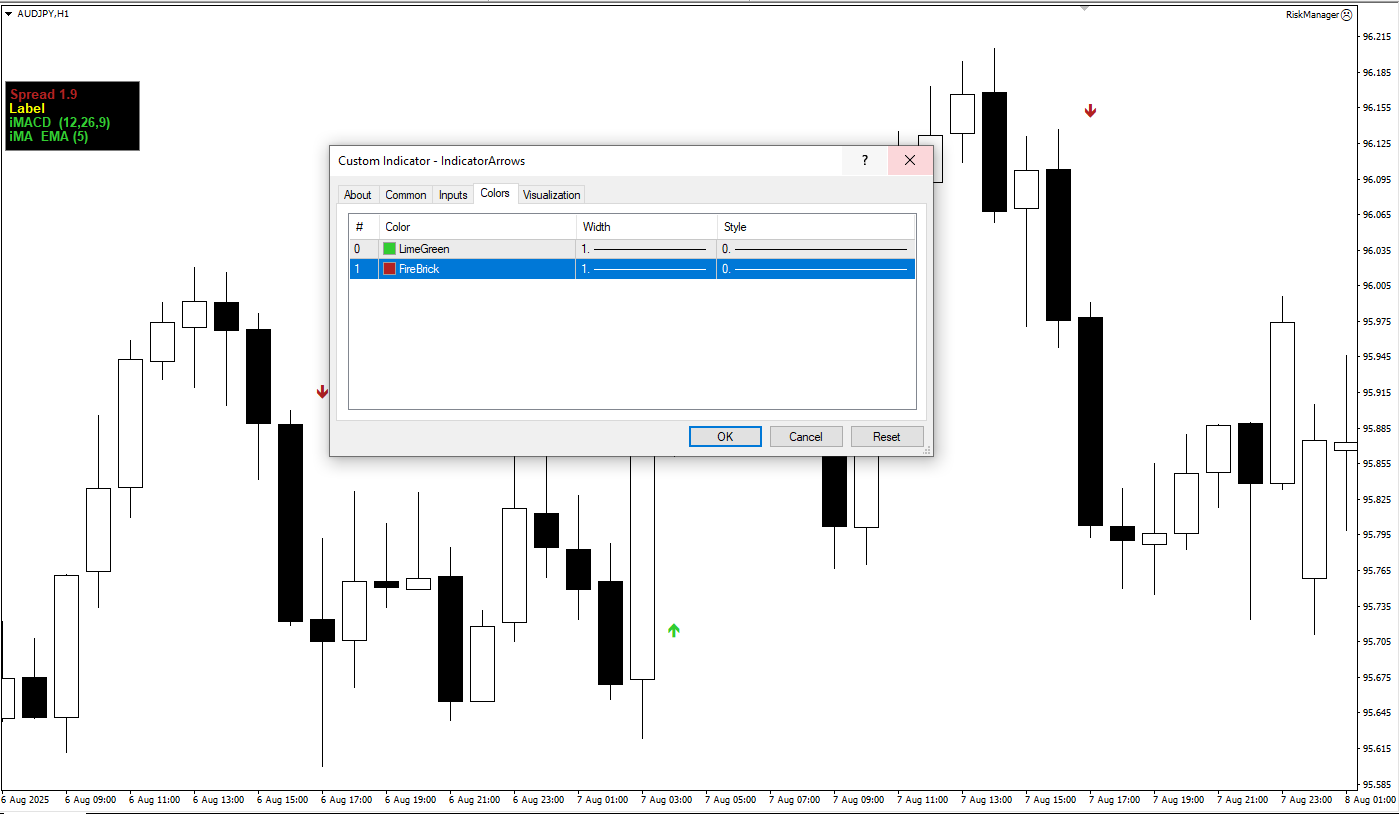Confirm changes with the OK button

[x=724, y=436]
